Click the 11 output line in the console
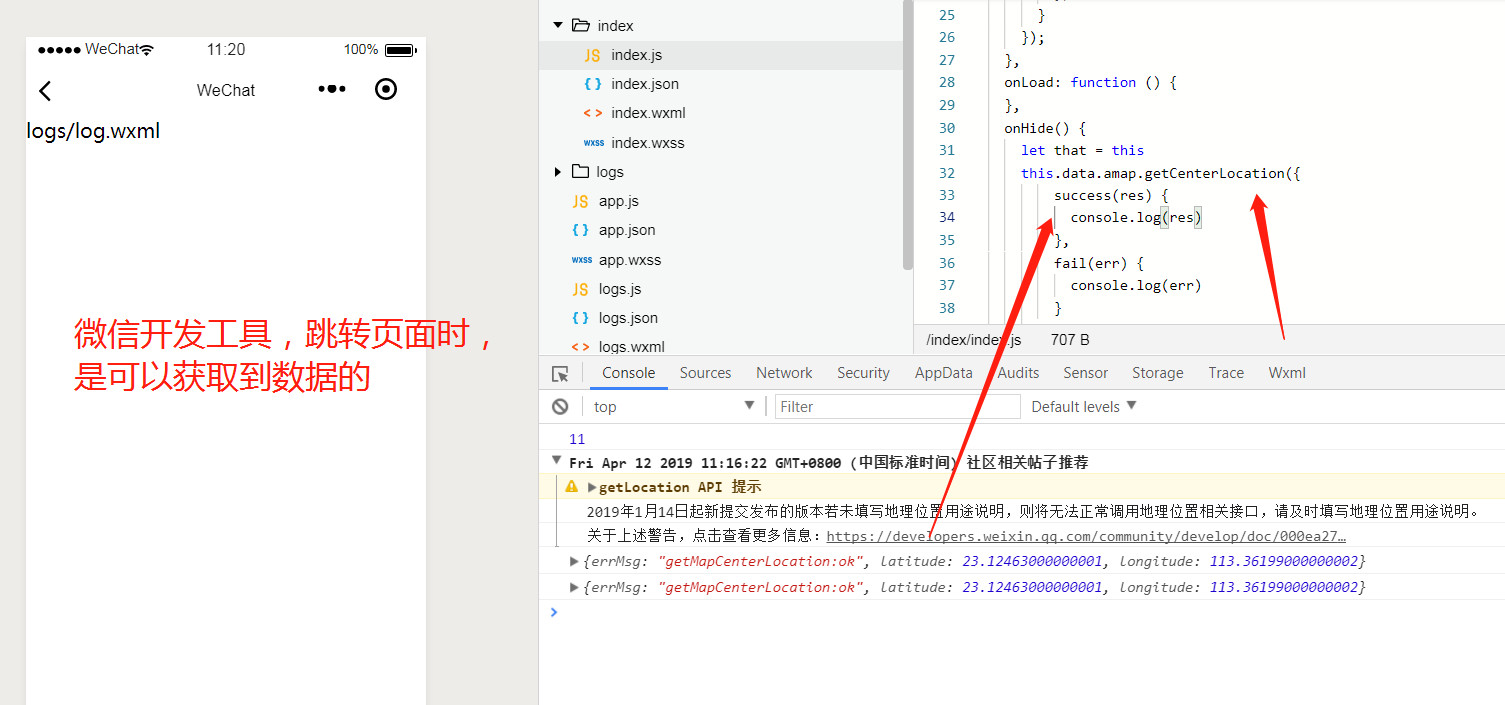Viewport: 1505px width, 705px height. (577, 439)
